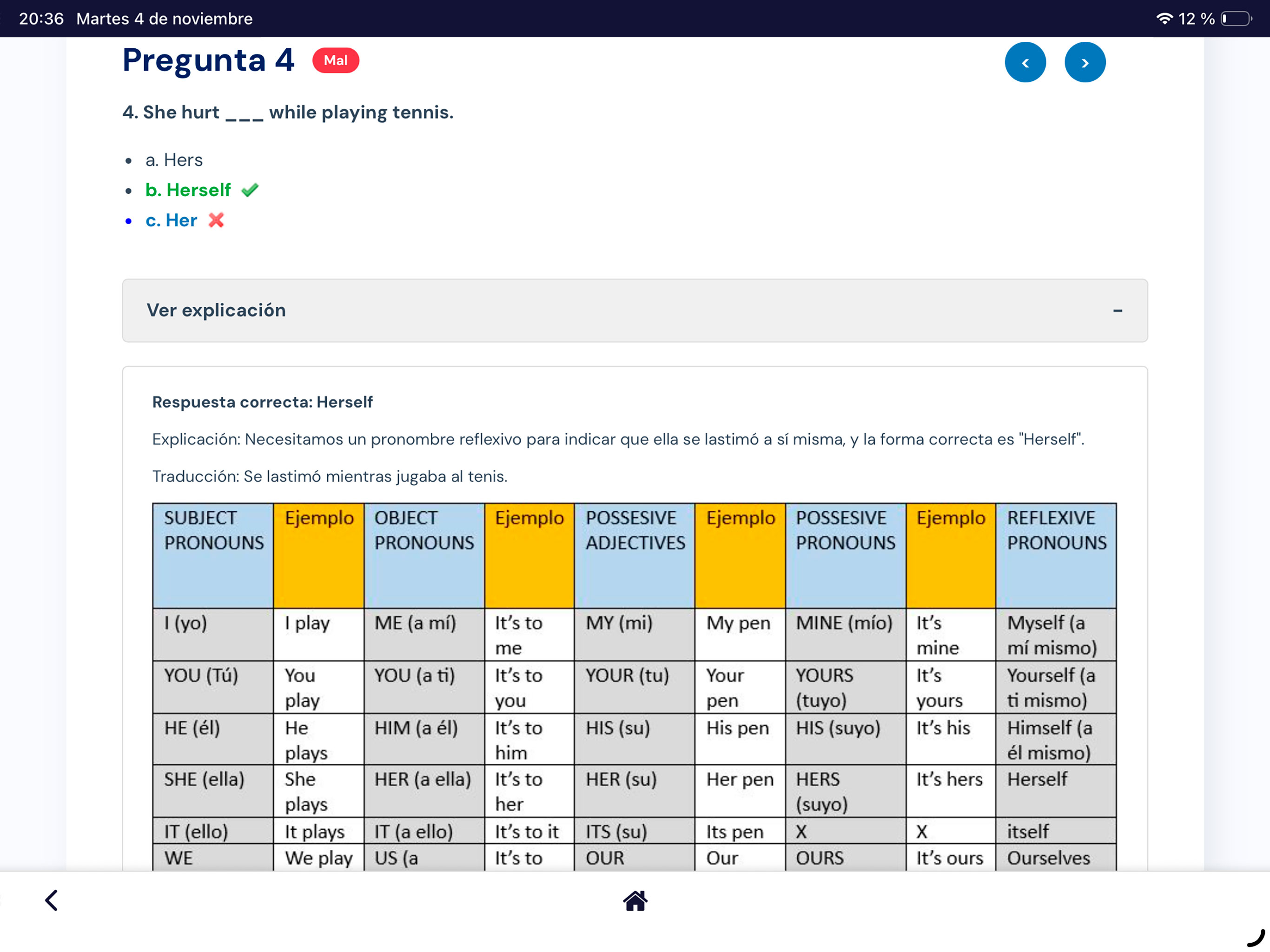
Task: Tap REFLEXIVE PRONOUNS table header
Action: click(x=1056, y=555)
